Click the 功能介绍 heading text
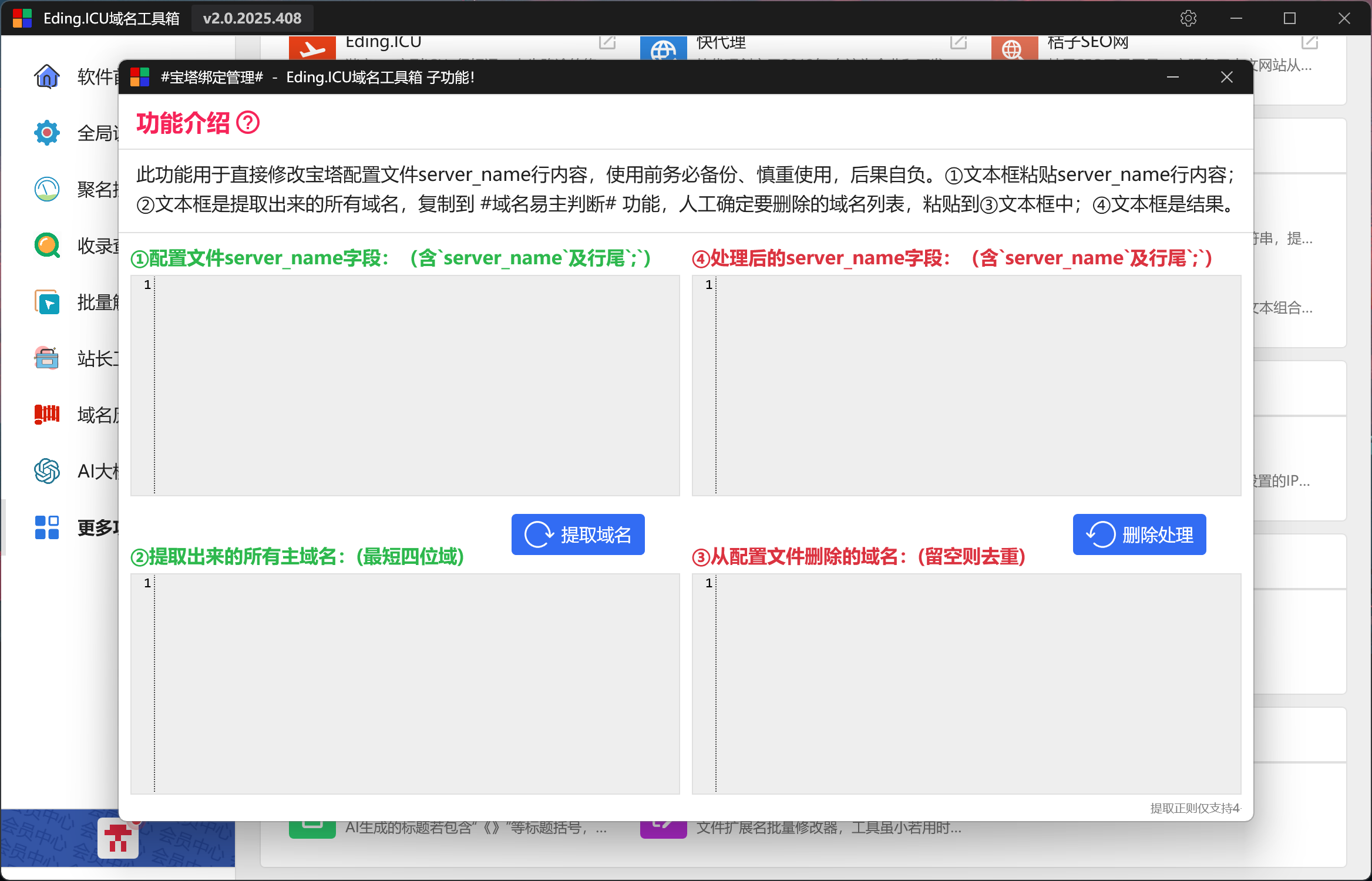 [183, 123]
